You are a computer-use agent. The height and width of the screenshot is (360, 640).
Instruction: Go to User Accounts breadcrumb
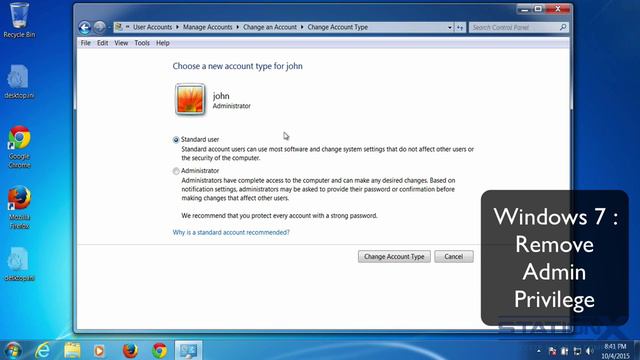tap(153, 27)
